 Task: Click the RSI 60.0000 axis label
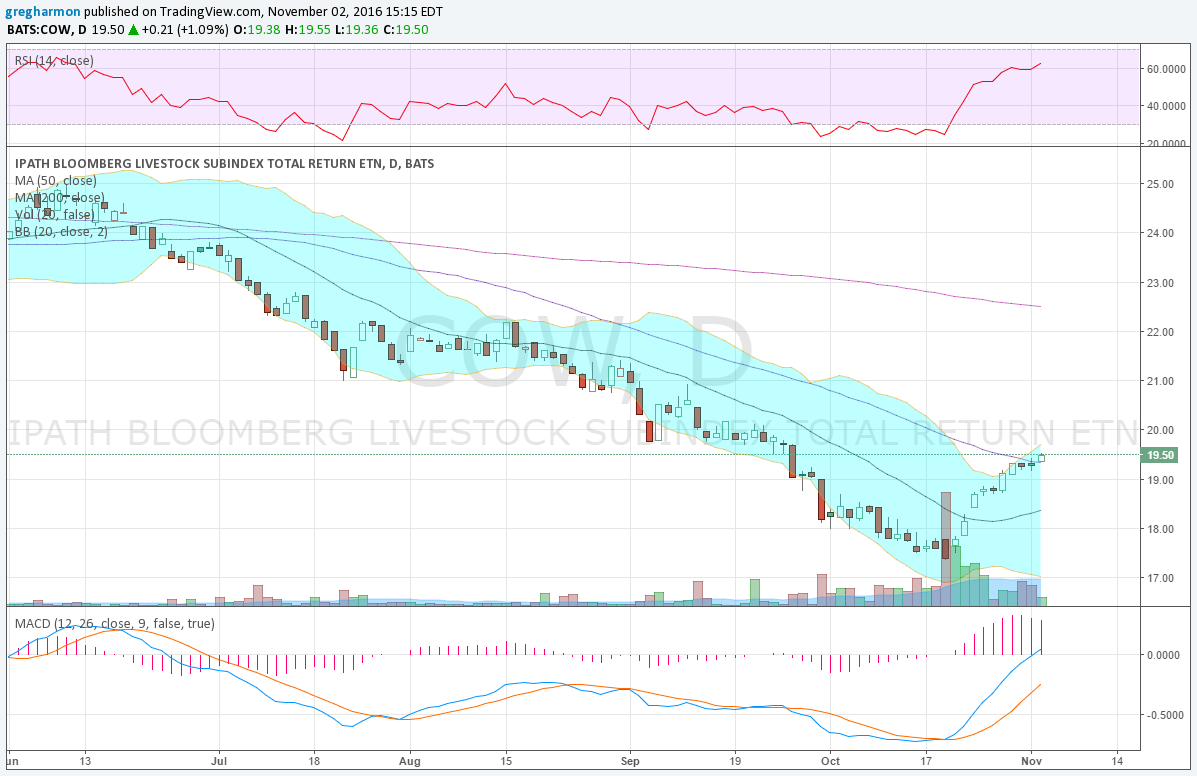click(x=1166, y=69)
